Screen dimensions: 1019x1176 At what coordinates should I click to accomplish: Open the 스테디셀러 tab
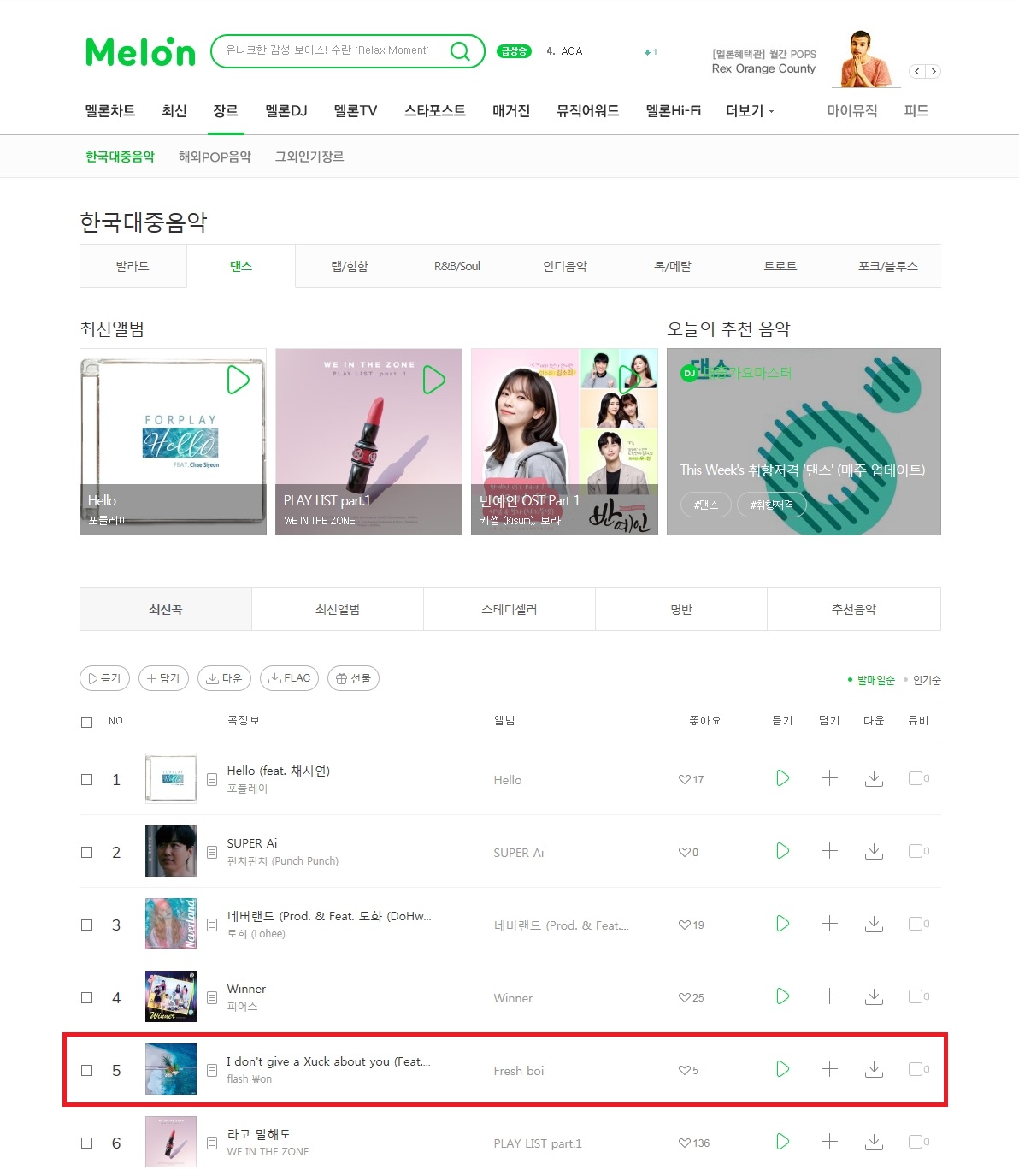pyautogui.click(x=509, y=609)
